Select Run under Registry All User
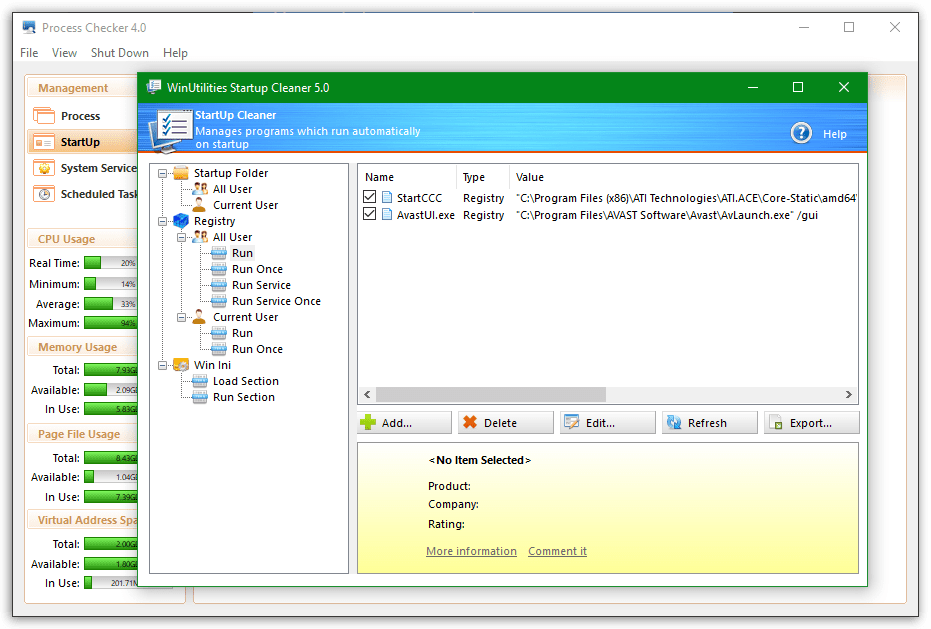 coord(242,254)
